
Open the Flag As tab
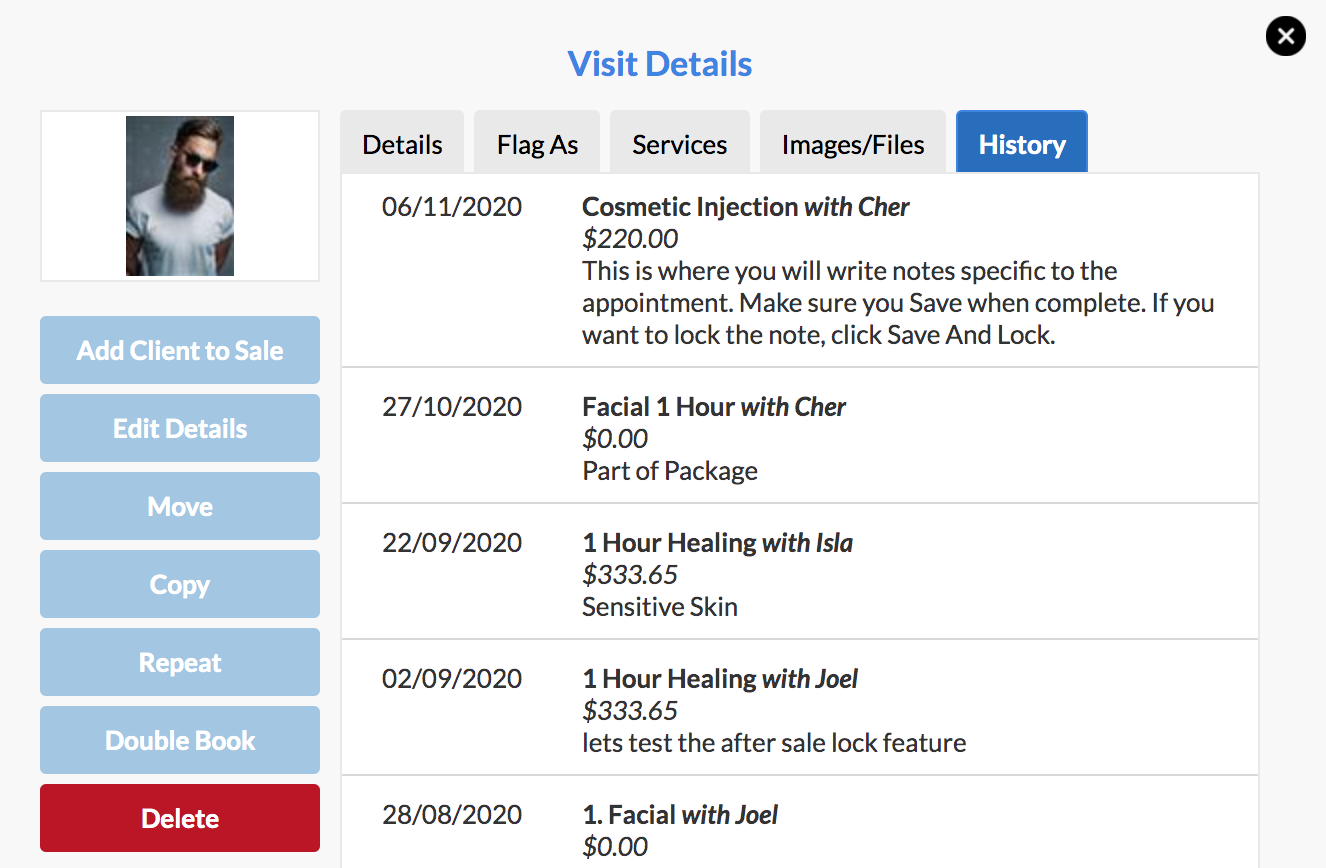pyautogui.click(x=537, y=144)
